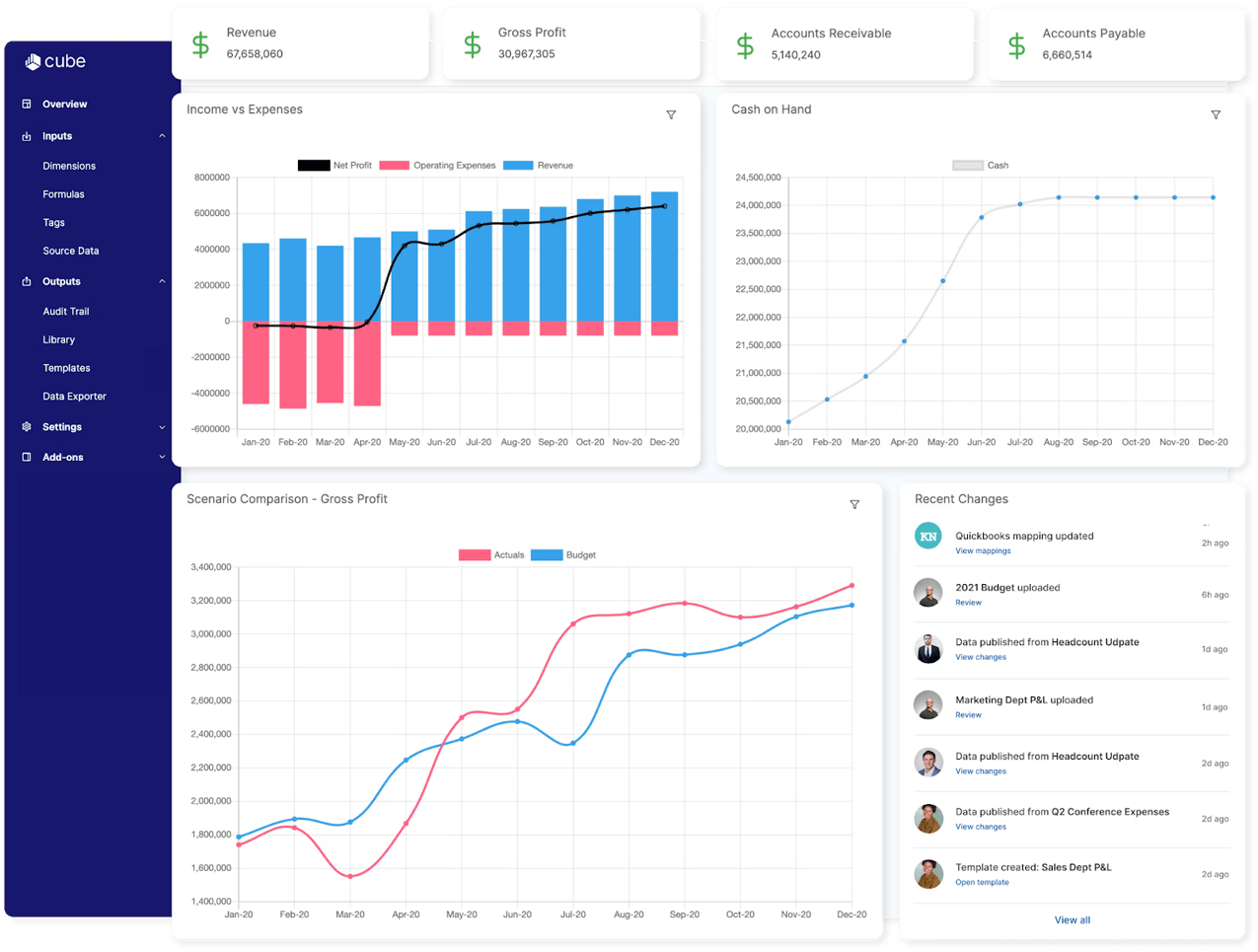Viewport: 1258px width, 952px height.
Task: Click the Income vs Expenses chart title
Action: [x=245, y=110]
